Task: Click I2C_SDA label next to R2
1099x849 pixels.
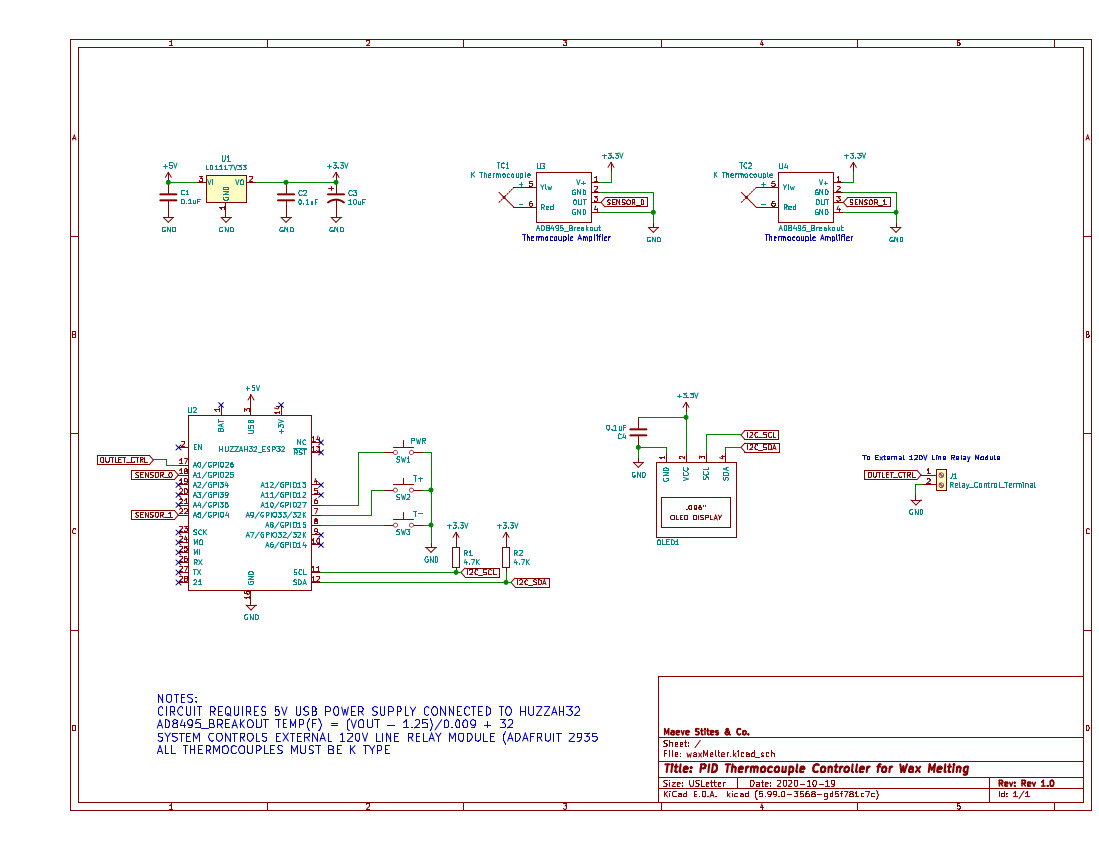Action: click(531, 583)
